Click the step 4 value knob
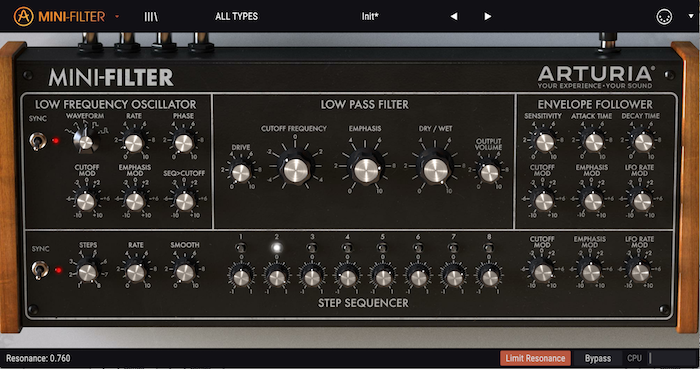700x369 pixels. [x=347, y=278]
